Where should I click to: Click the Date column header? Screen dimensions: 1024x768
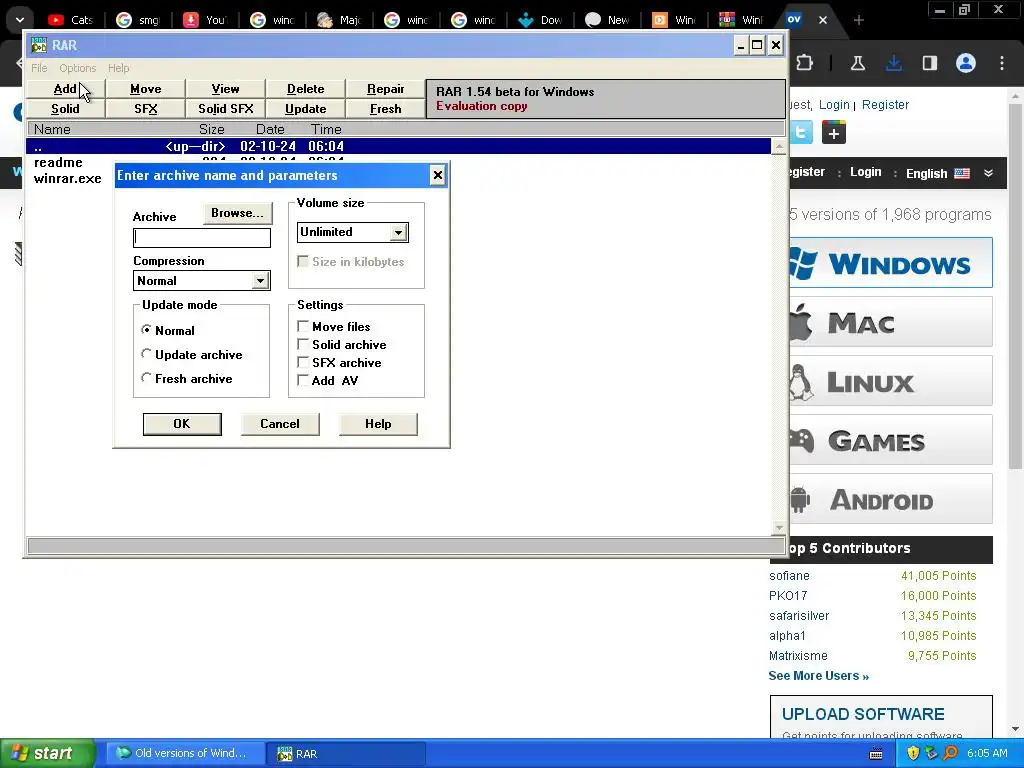[x=270, y=129]
